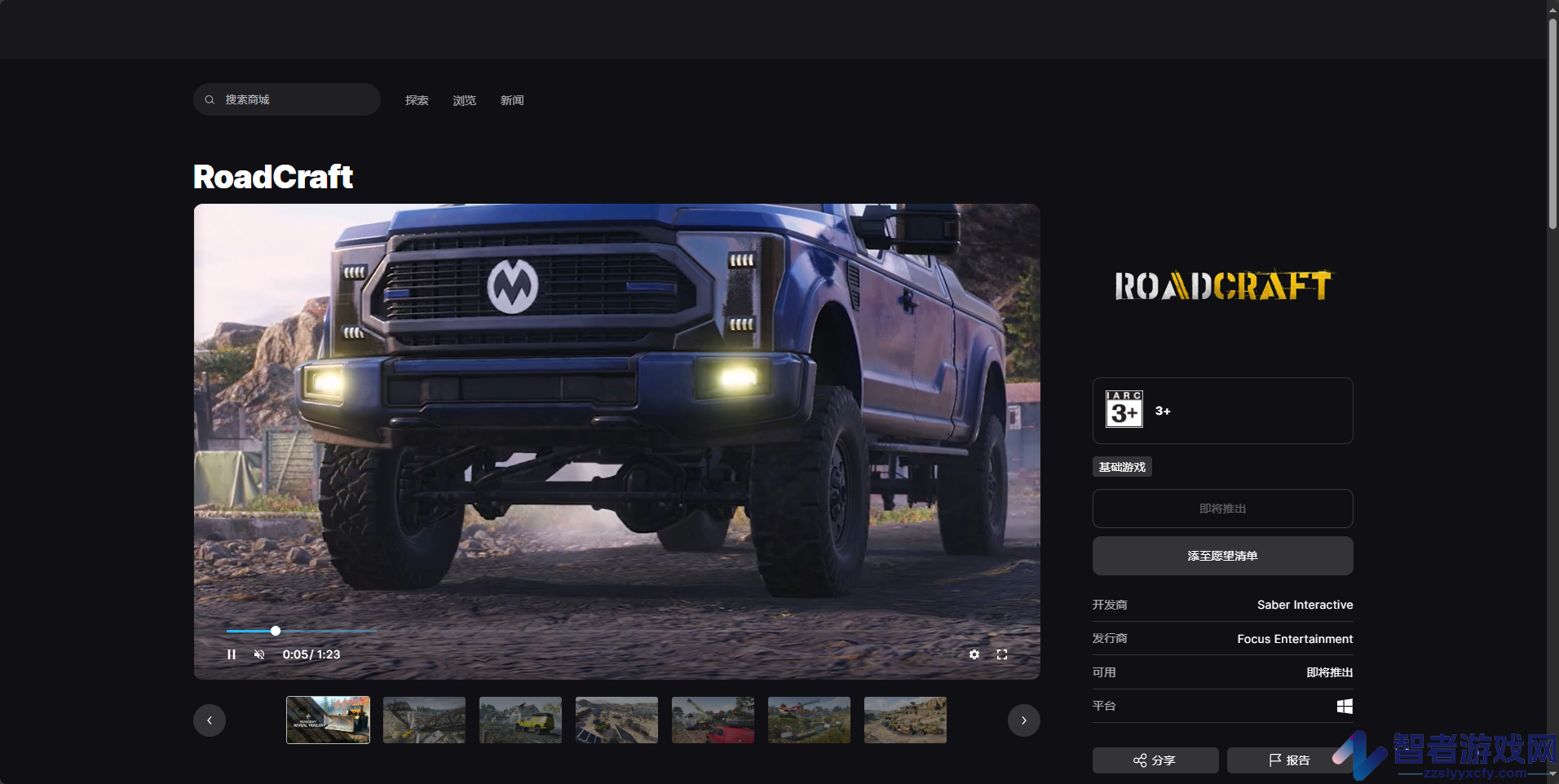Select the sixth screenshot thumbnail

pos(809,720)
